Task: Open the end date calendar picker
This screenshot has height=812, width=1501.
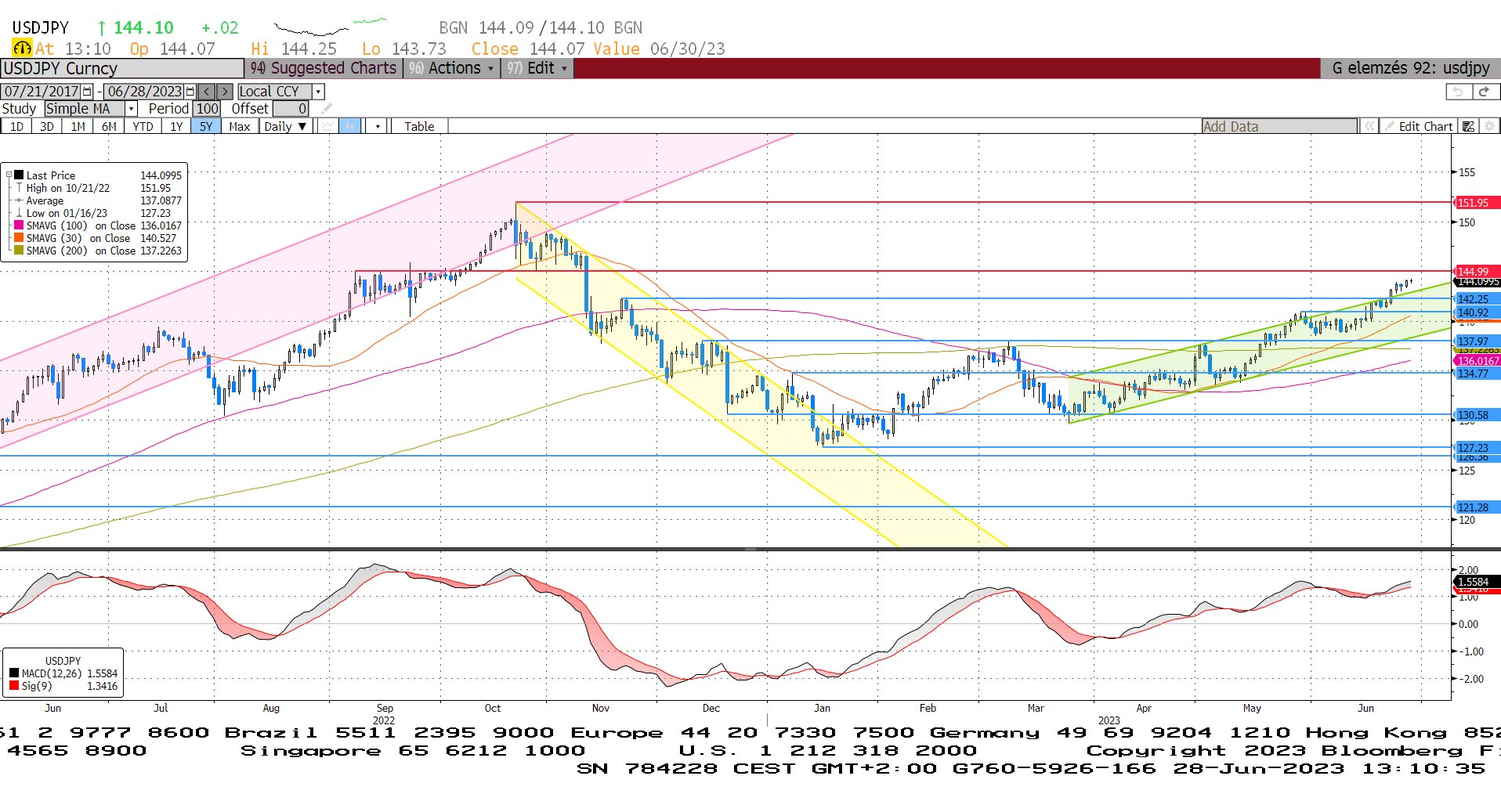Action: pyautogui.click(x=190, y=92)
